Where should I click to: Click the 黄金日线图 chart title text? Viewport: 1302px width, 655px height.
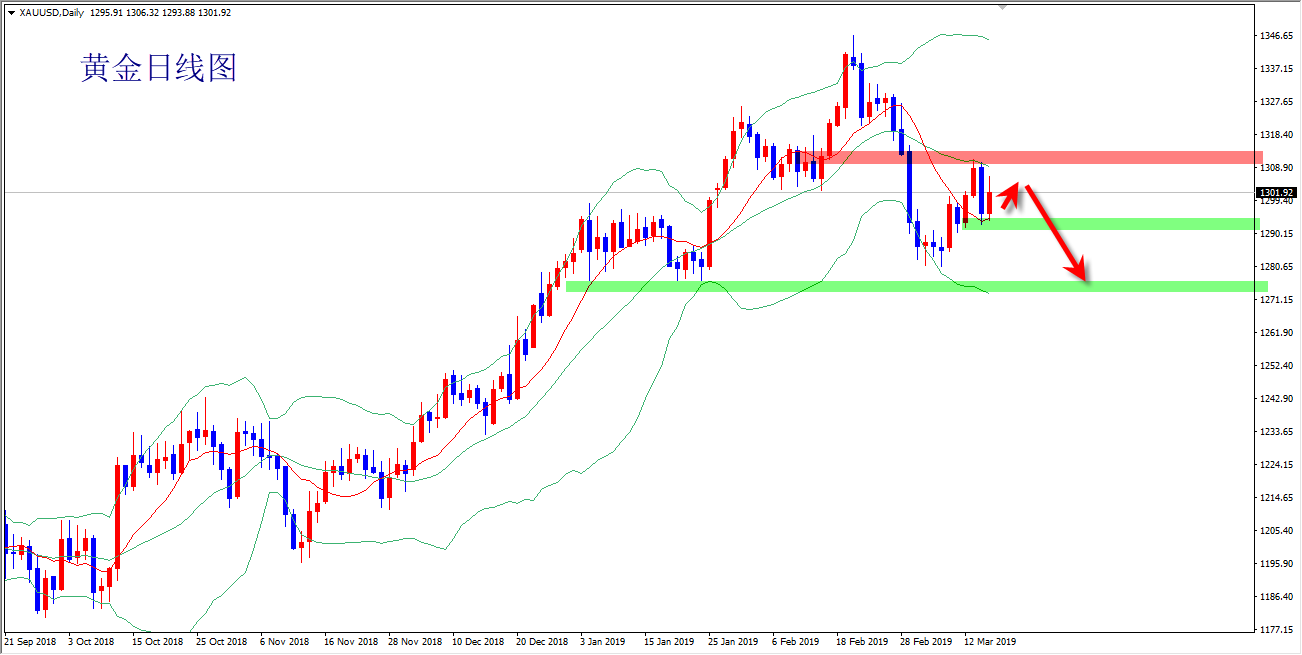(x=158, y=68)
